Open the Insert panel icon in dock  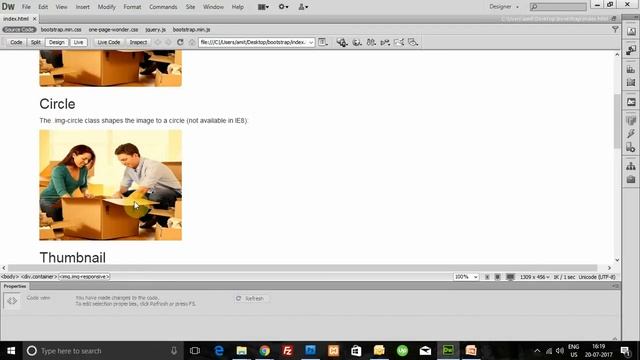631,31
